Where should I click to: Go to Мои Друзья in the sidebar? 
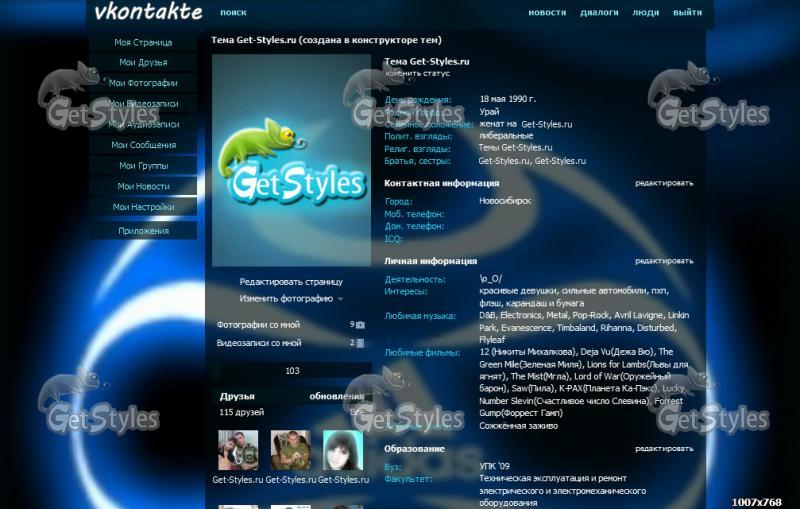point(143,63)
